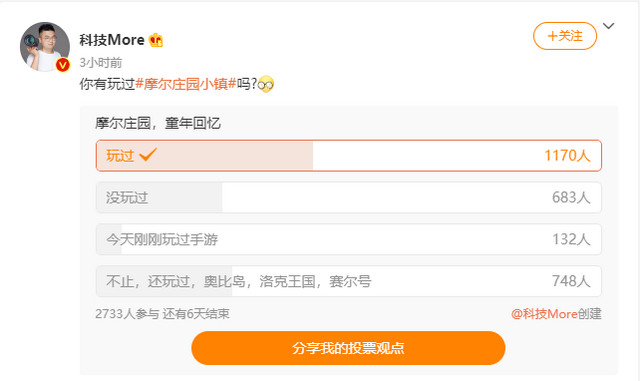The width and height of the screenshot is (640, 381).
Task: Click the orange checkmark on 玩过
Action: click(148, 155)
